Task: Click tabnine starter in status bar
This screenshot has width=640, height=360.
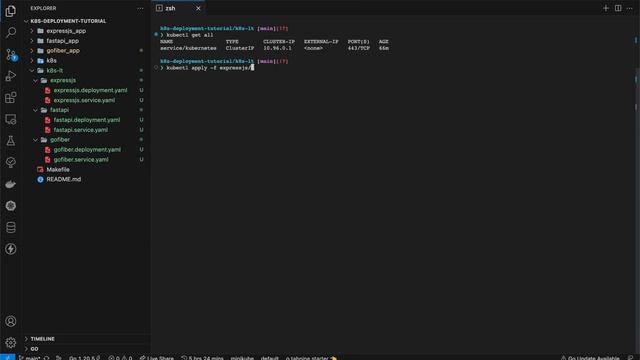Action: pos(311,358)
